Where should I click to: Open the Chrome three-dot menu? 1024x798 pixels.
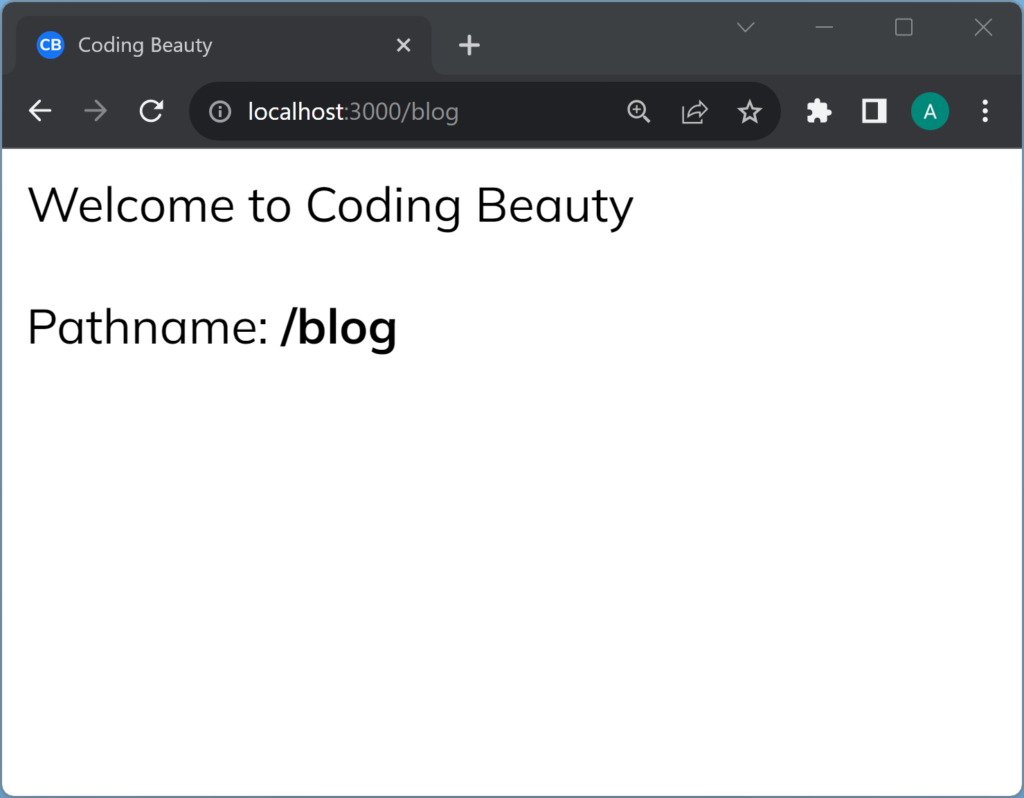pyautogui.click(x=985, y=112)
